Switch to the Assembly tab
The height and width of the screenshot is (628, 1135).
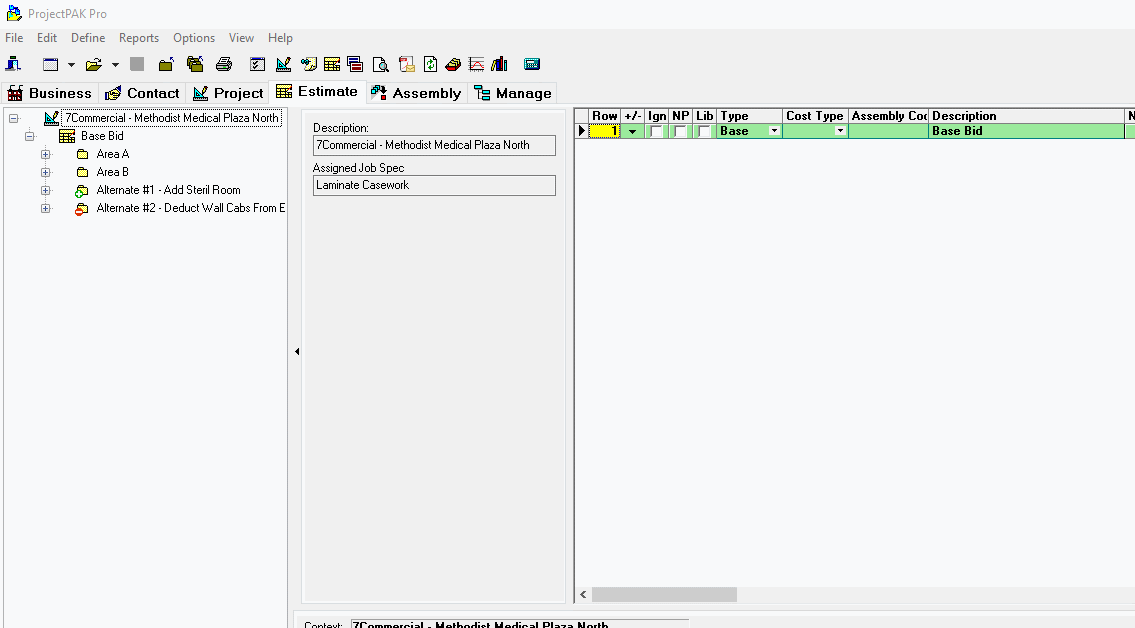[416, 93]
